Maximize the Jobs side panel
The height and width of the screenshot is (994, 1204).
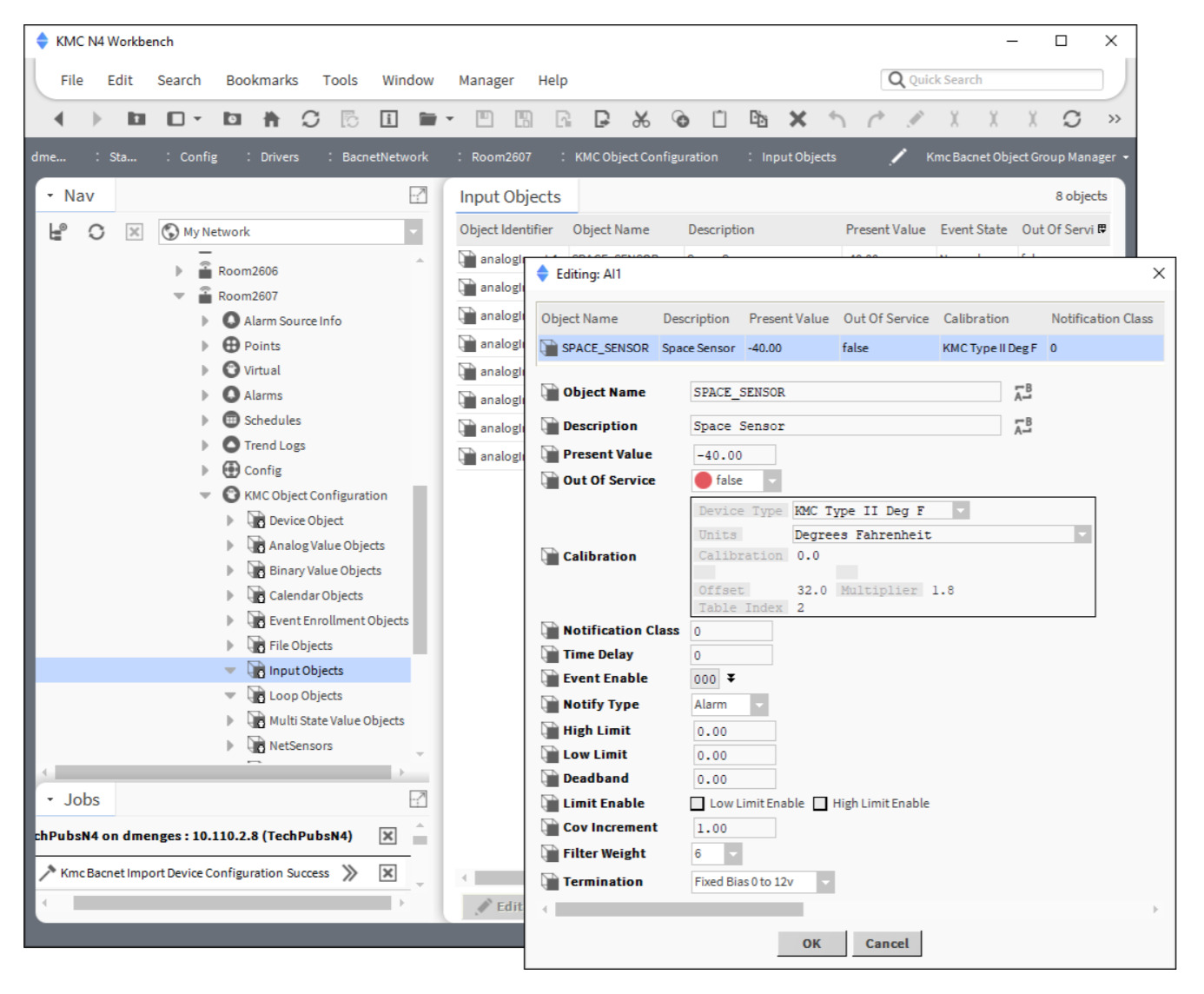(x=418, y=799)
